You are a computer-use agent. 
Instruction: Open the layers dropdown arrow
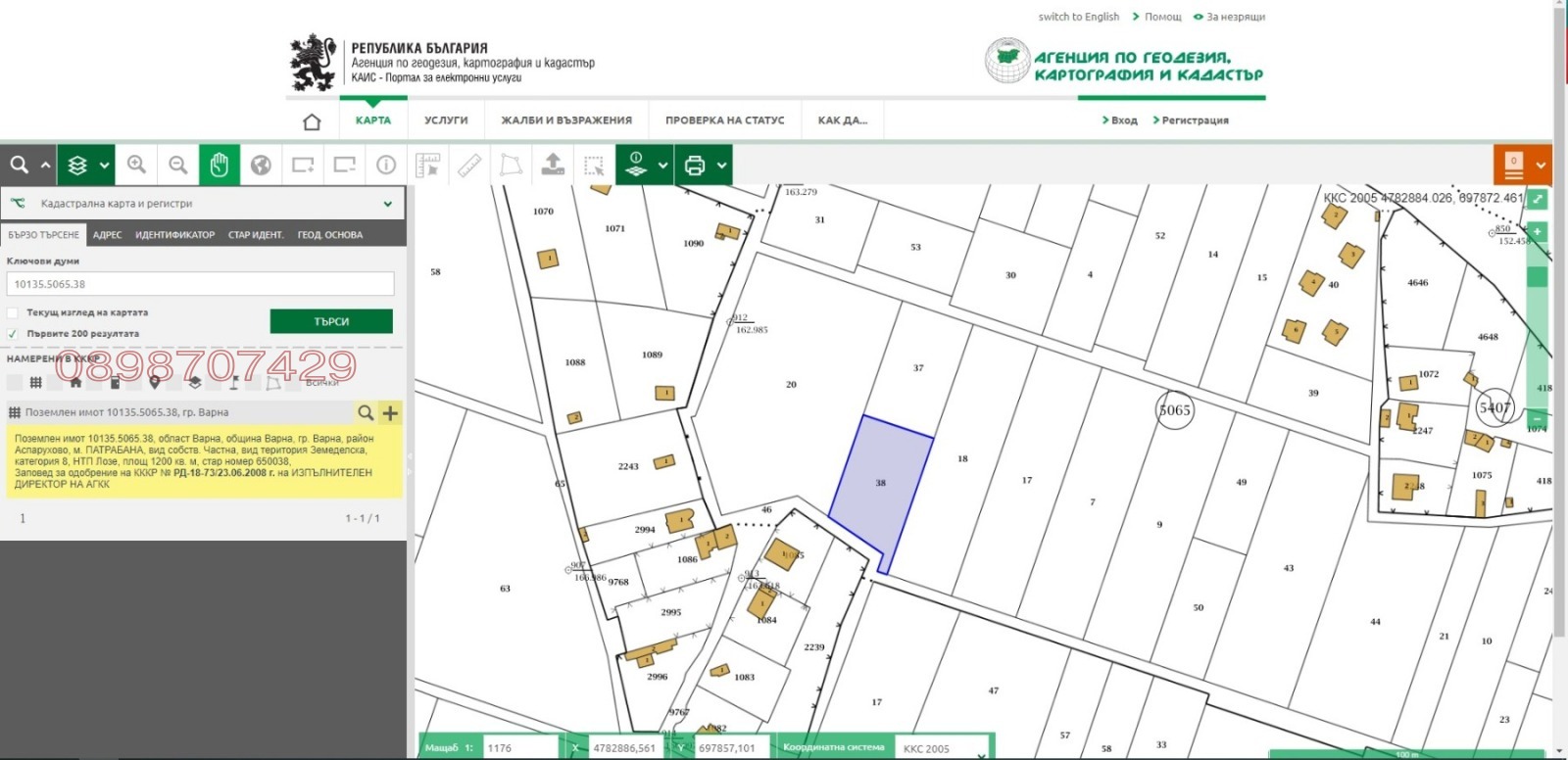(104, 166)
